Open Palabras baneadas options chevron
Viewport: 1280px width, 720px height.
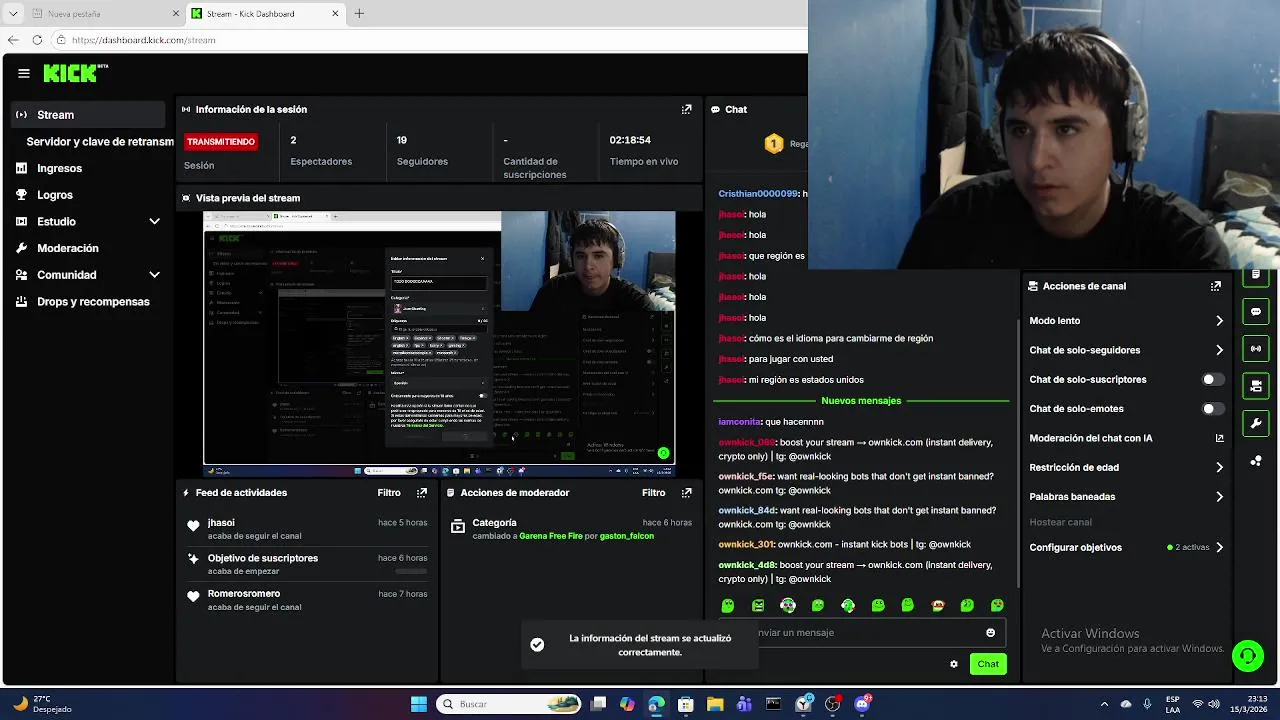pos(1219,496)
